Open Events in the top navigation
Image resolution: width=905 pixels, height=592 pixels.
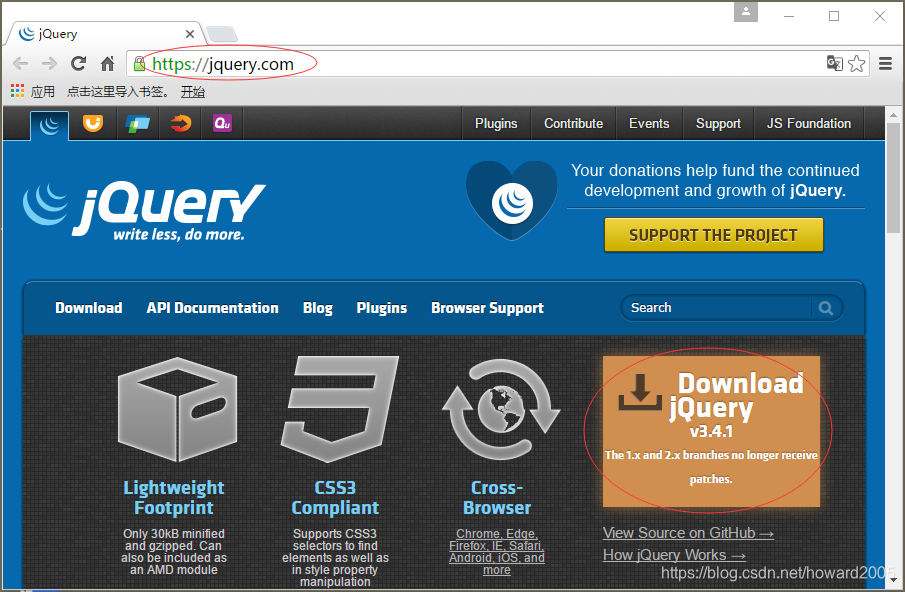[649, 123]
